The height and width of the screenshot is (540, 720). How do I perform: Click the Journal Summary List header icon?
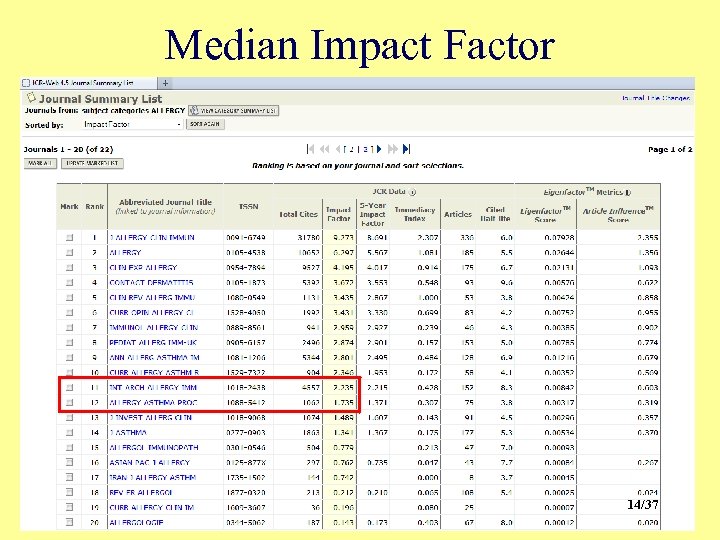pos(31,98)
